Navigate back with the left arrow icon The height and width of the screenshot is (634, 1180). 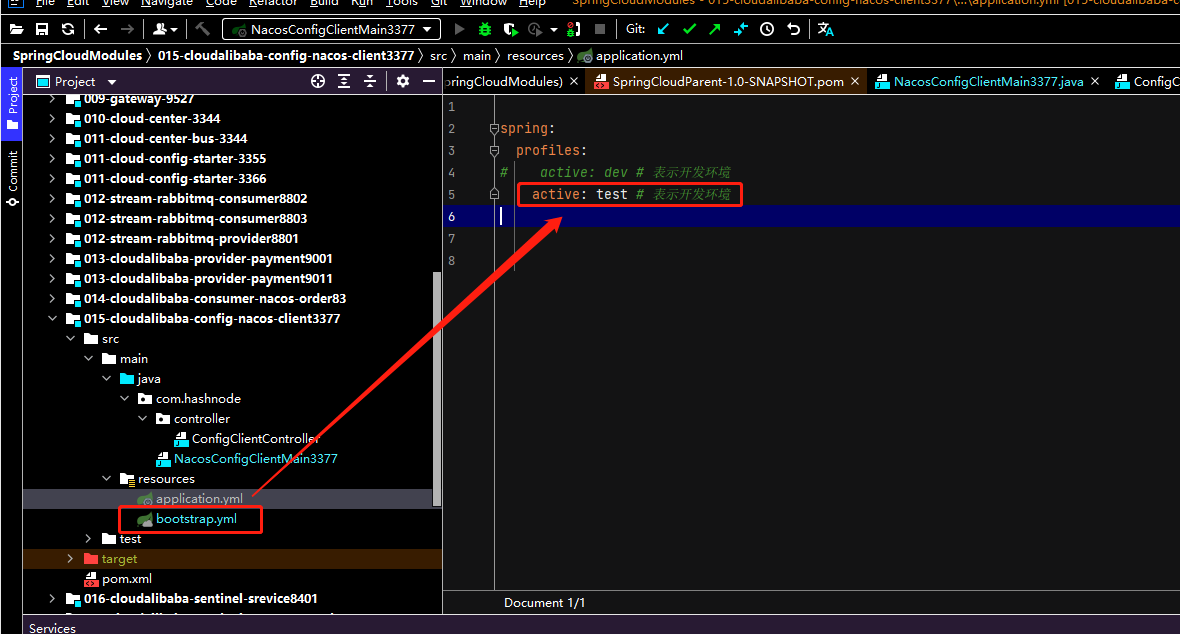tap(100, 29)
